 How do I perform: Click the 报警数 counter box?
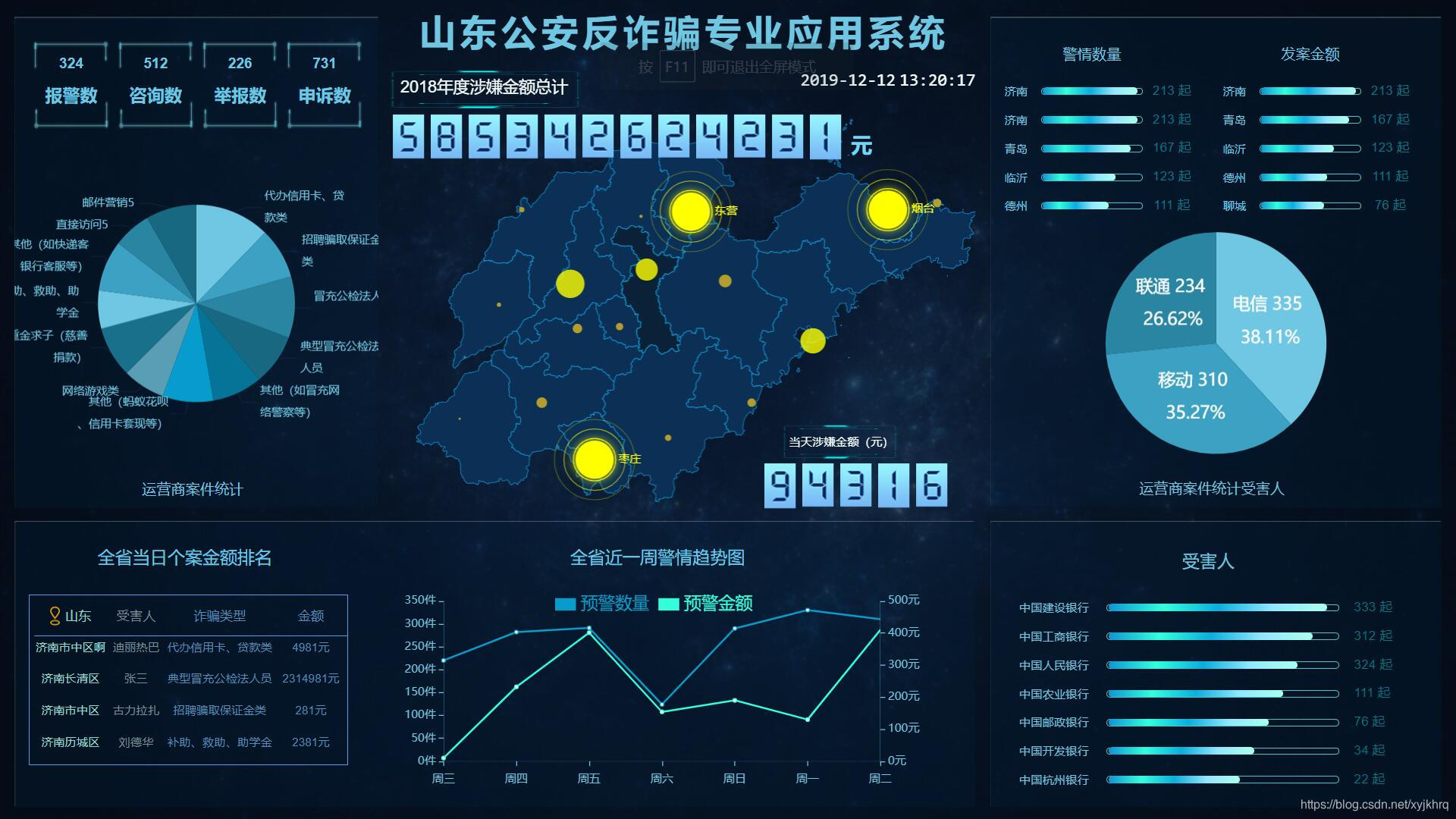71,83
